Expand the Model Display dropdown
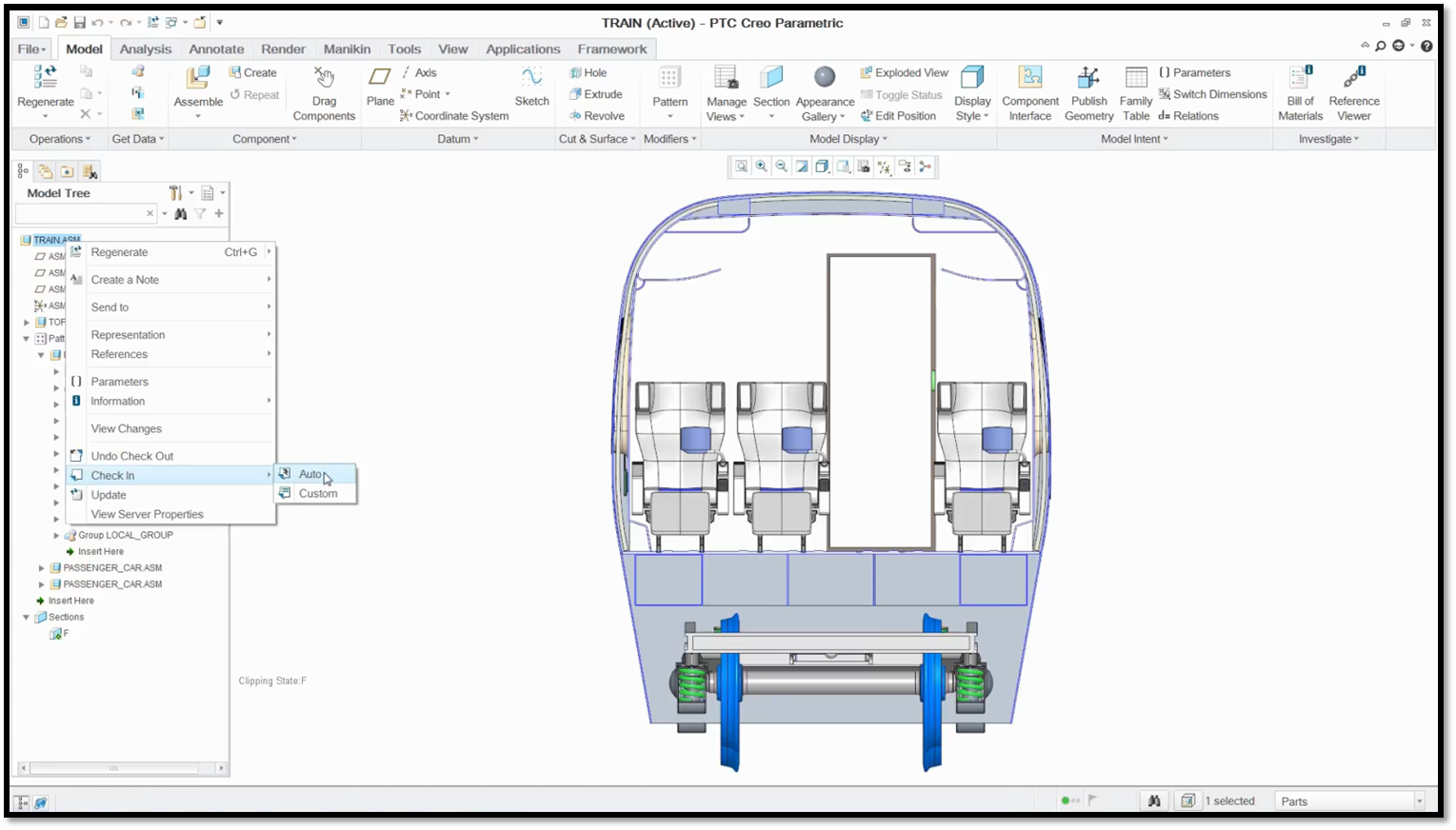The height and width of the screenshot is (830, 1456). 848,139
